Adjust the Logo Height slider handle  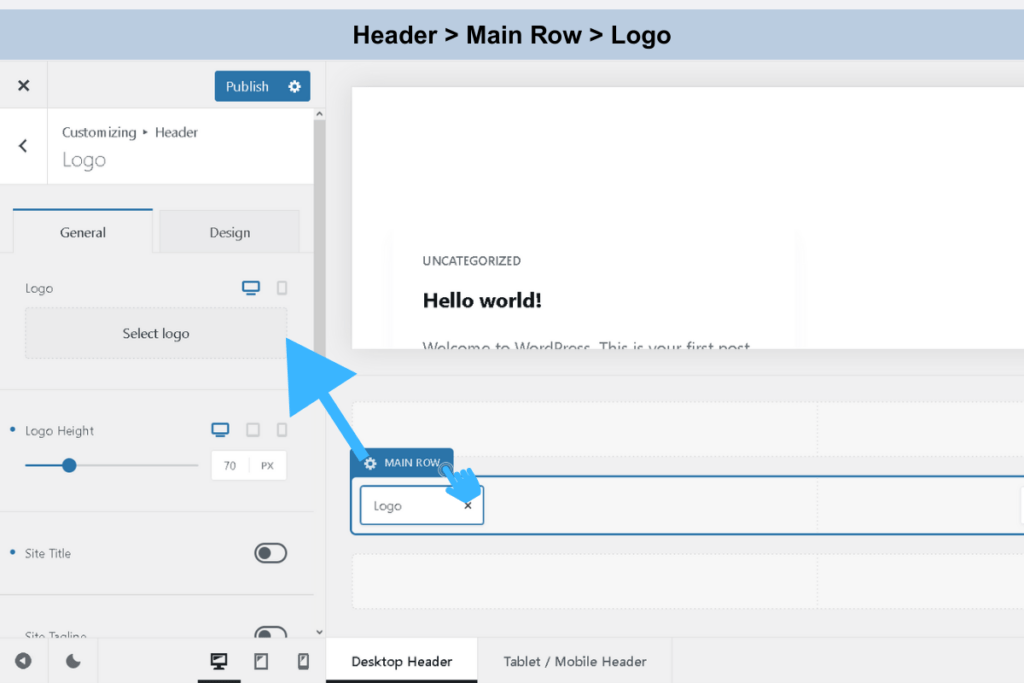(68, 465)
